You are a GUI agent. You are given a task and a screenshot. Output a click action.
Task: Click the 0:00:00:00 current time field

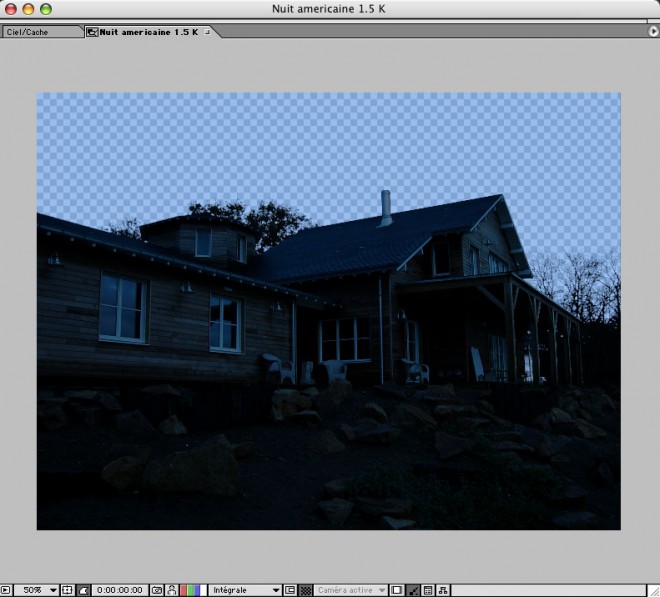[x=120, y=590]
